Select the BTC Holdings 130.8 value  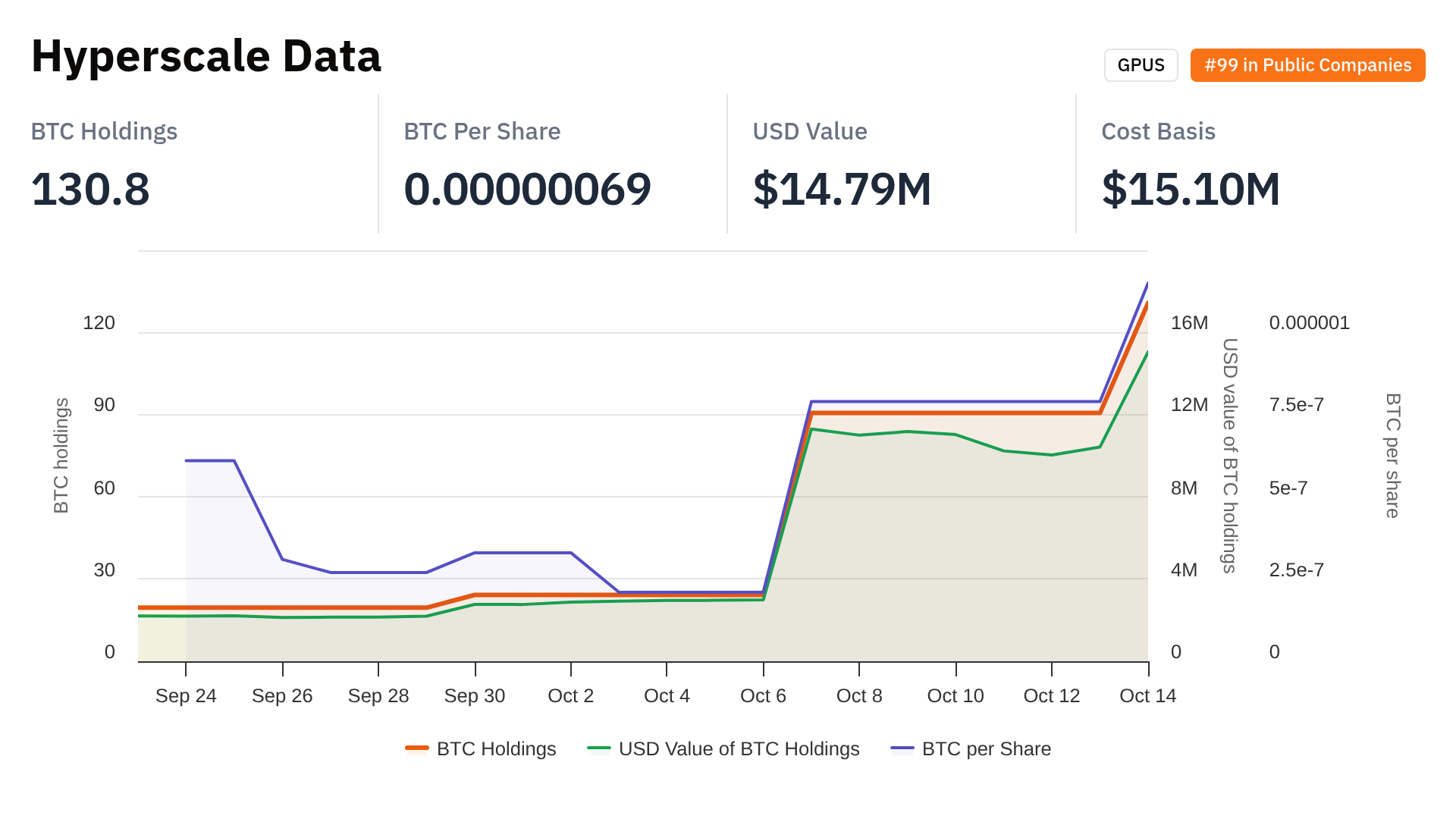pyautogui.click(x=90, y=189)
